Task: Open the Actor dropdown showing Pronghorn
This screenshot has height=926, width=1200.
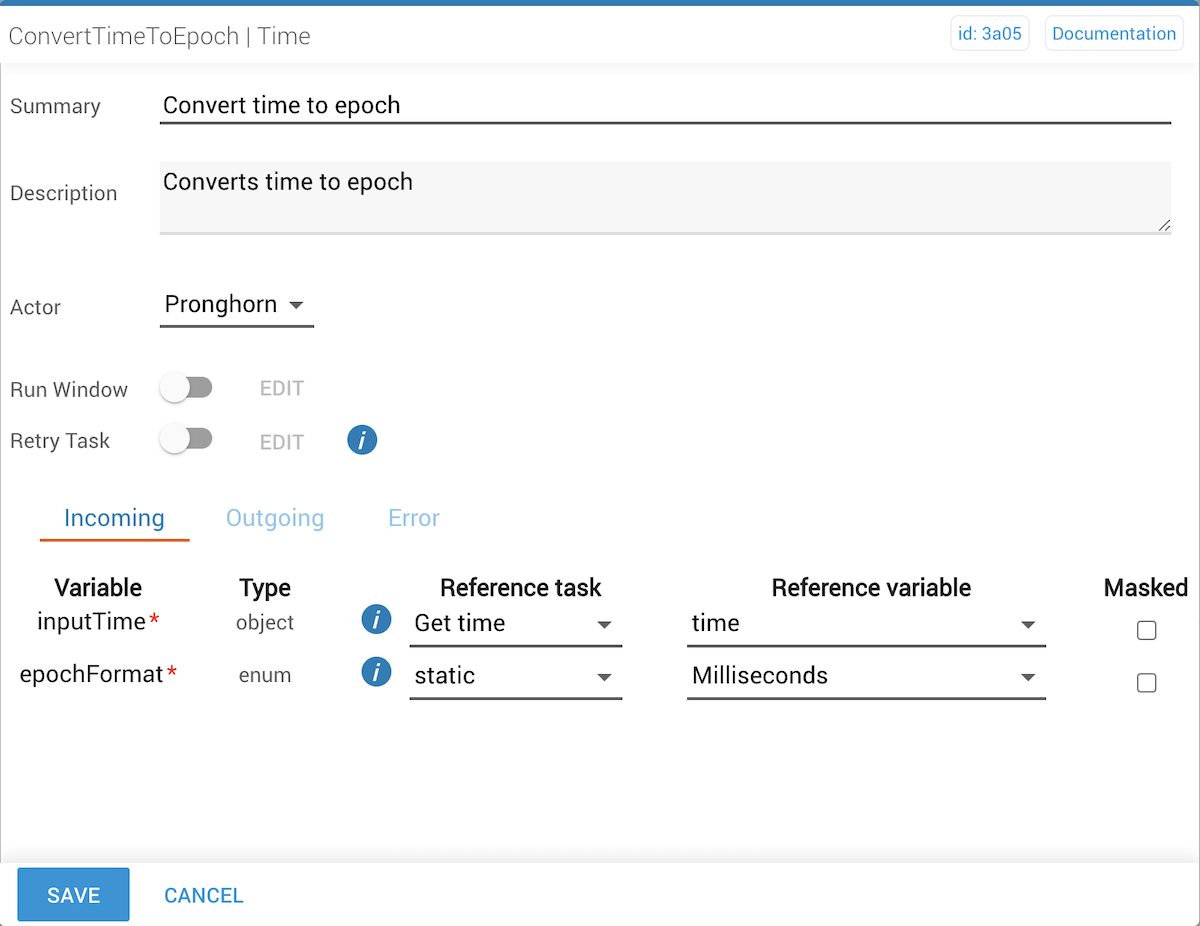Action: pos(236,305)
